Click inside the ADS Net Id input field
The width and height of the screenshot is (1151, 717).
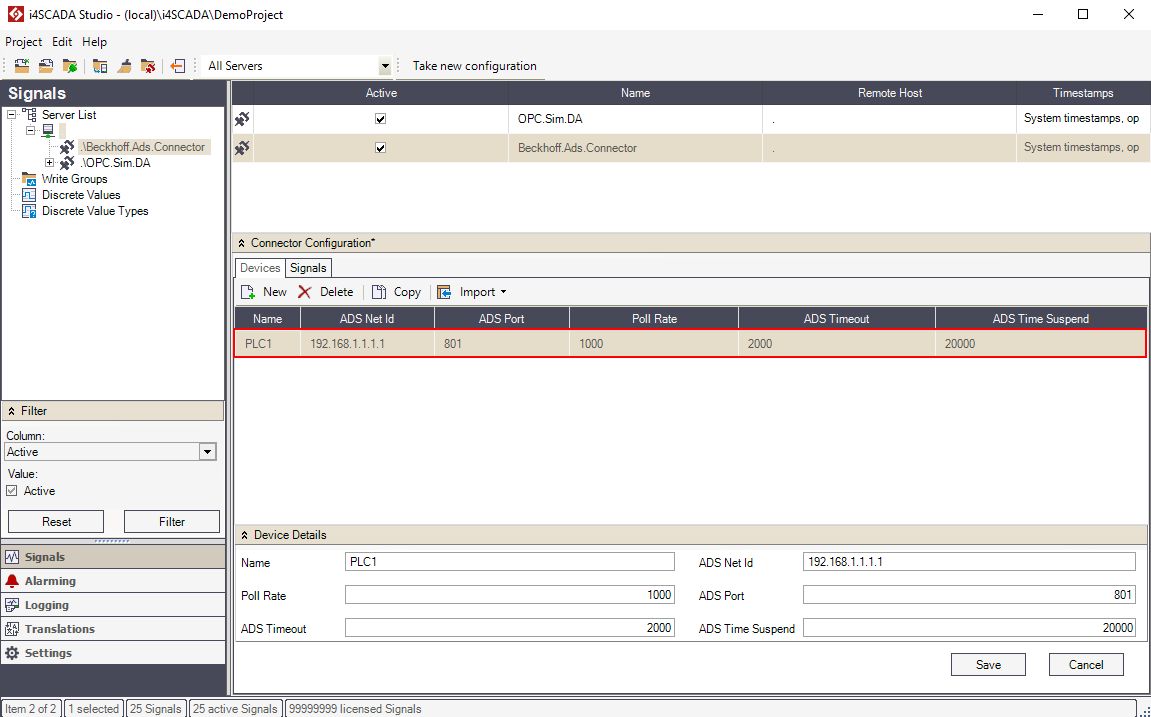(x=967, y=562)
